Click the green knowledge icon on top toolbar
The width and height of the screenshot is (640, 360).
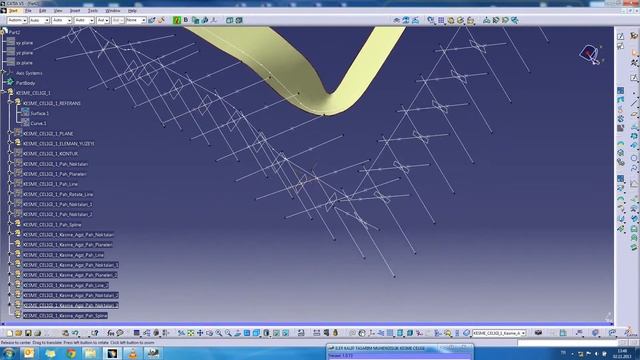(177, 20)
